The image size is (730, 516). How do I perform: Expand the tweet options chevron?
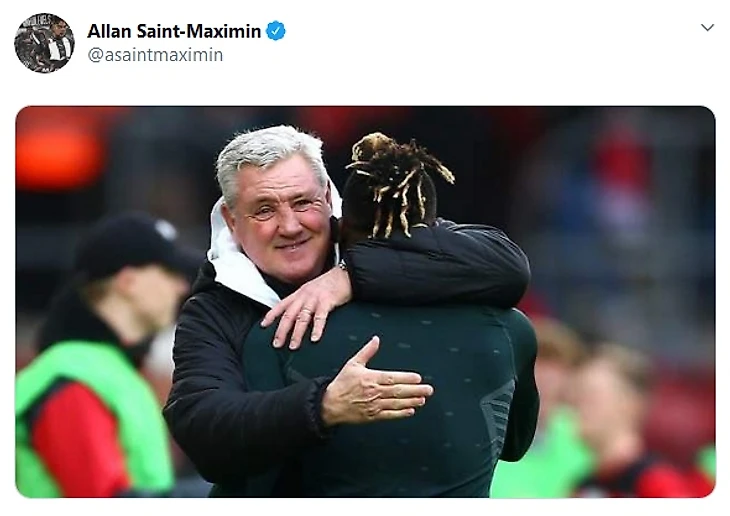tap(707, 28)
